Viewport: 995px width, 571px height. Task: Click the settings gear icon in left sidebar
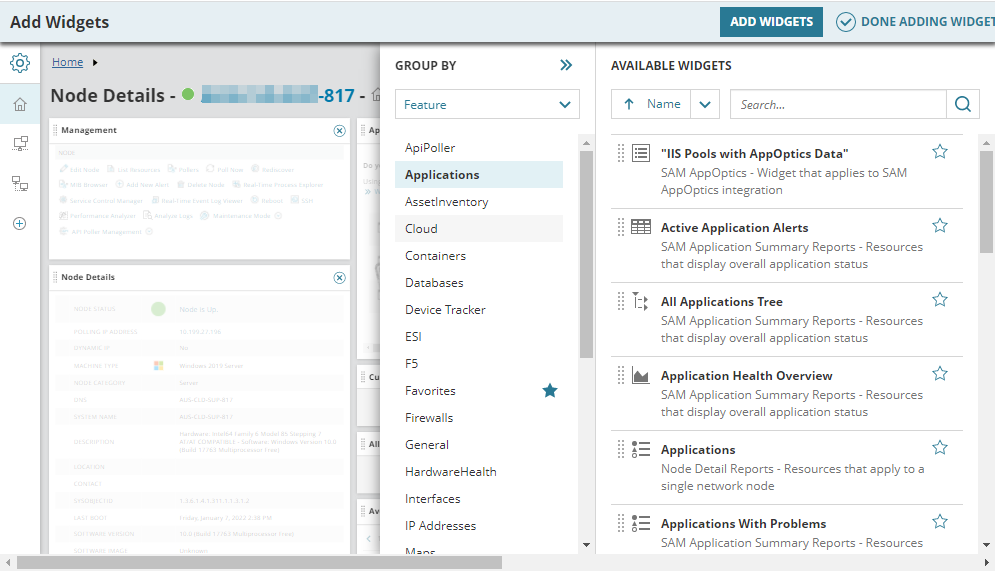pos(20,64)
